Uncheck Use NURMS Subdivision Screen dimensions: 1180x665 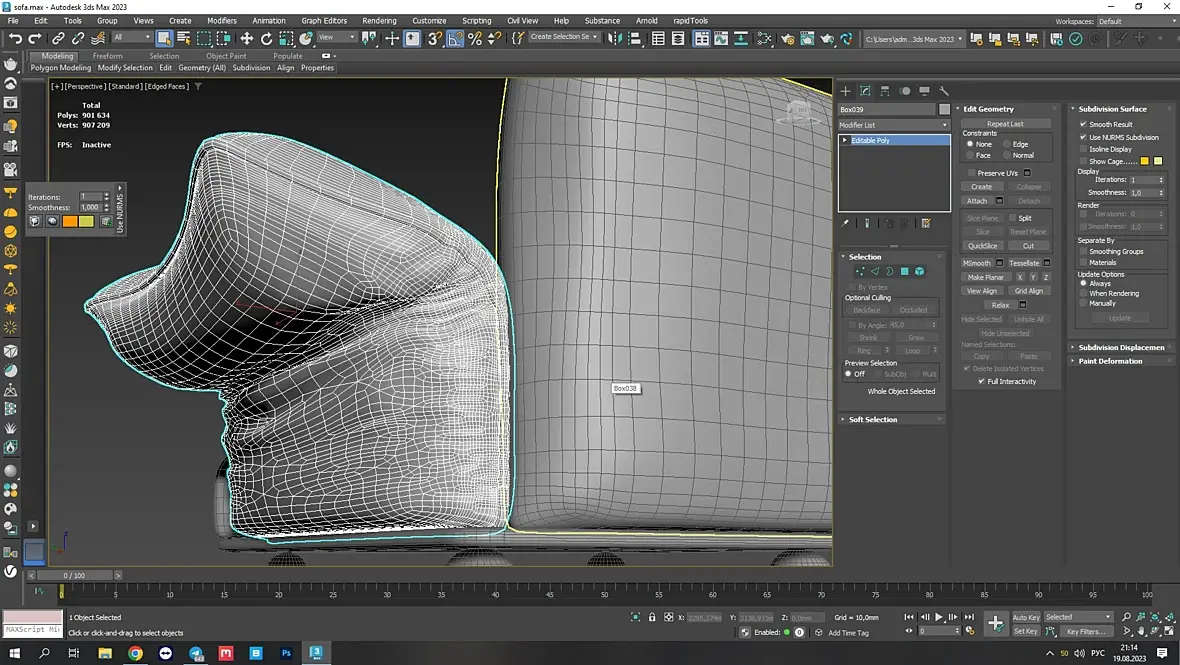point(1083,137)
